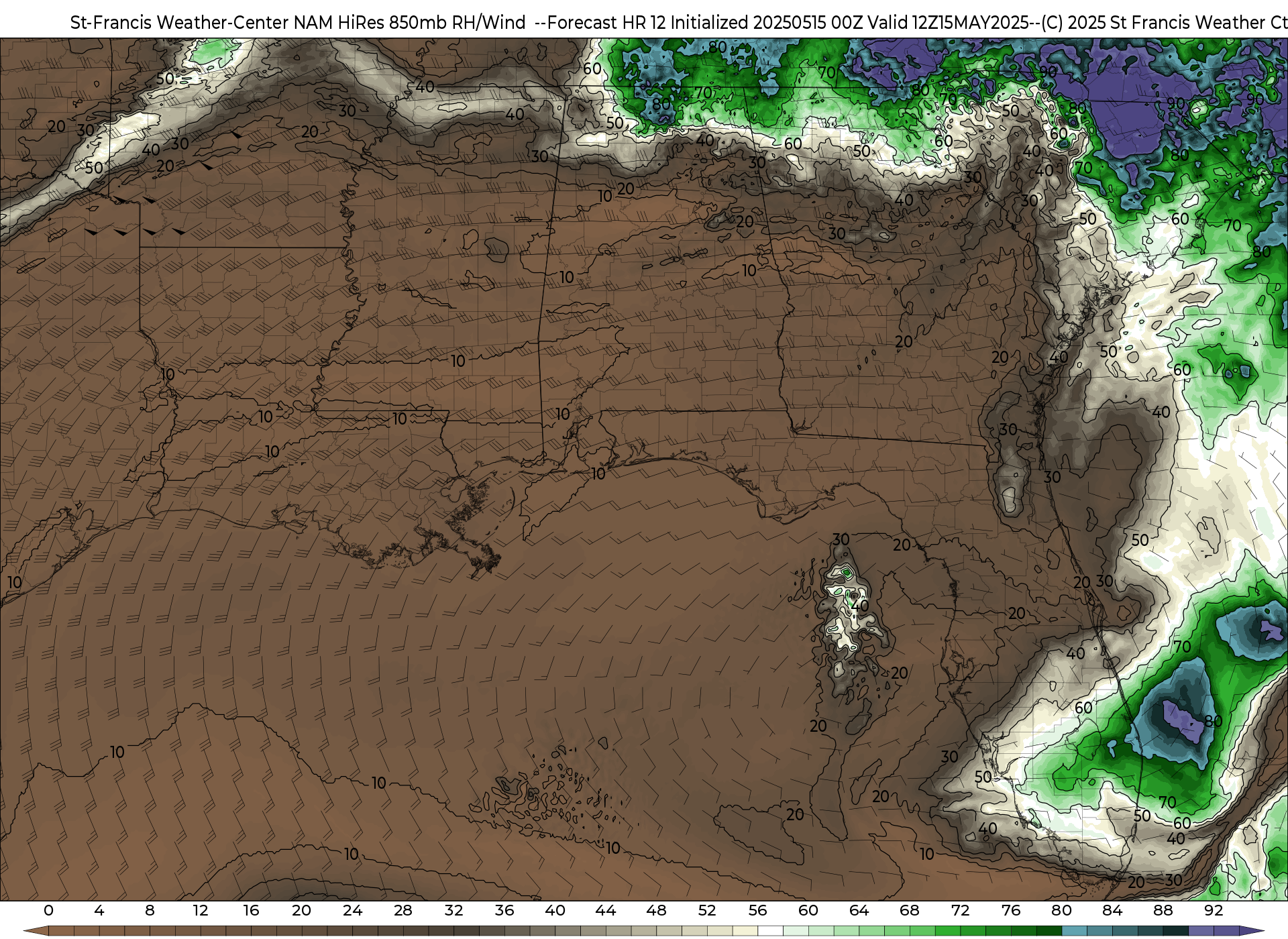Select the color bar tick label '32'

(453, 910)
